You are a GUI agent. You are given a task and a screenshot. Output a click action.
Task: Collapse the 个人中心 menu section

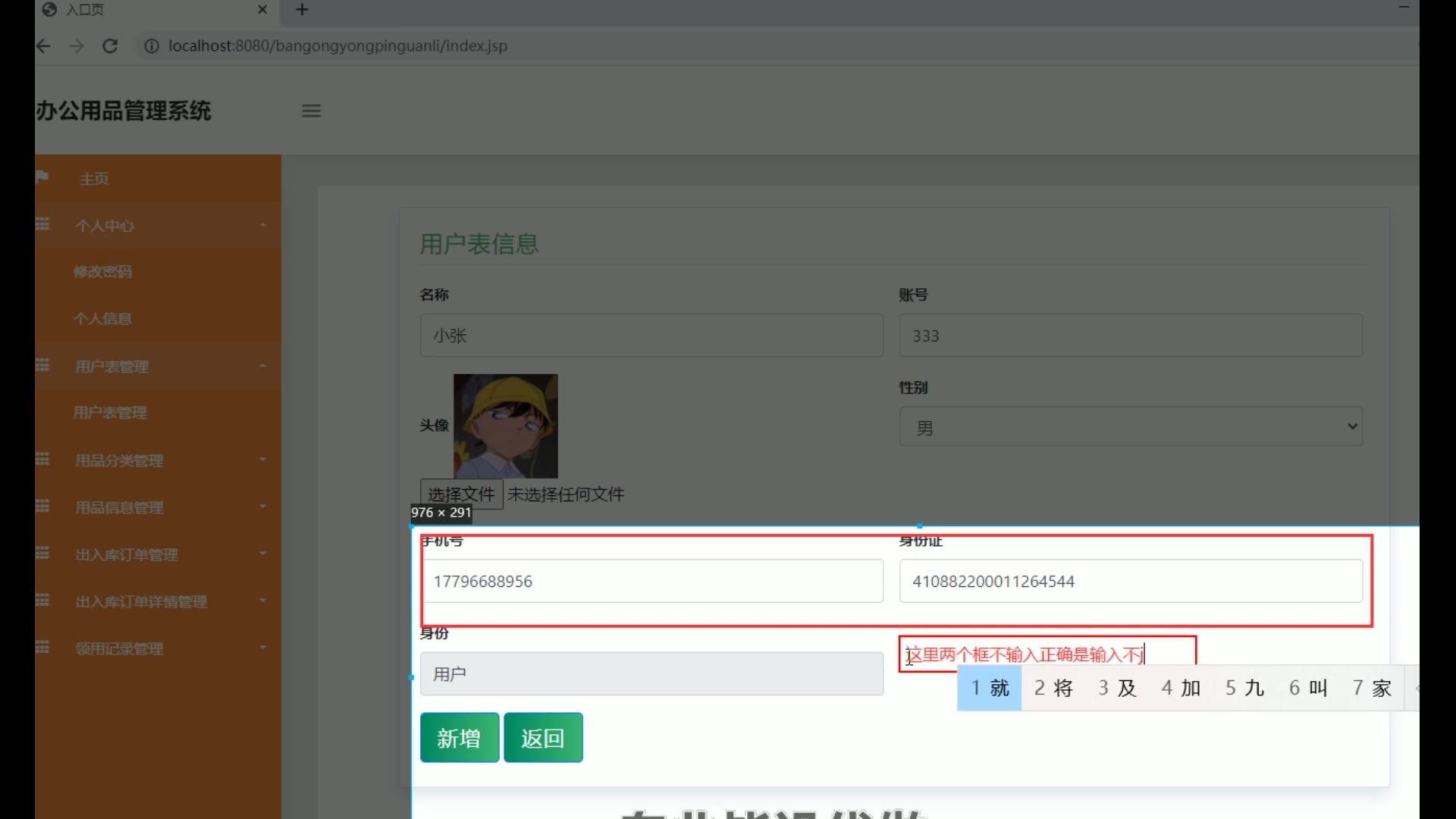pyautogui.click(x=158, y=225)
